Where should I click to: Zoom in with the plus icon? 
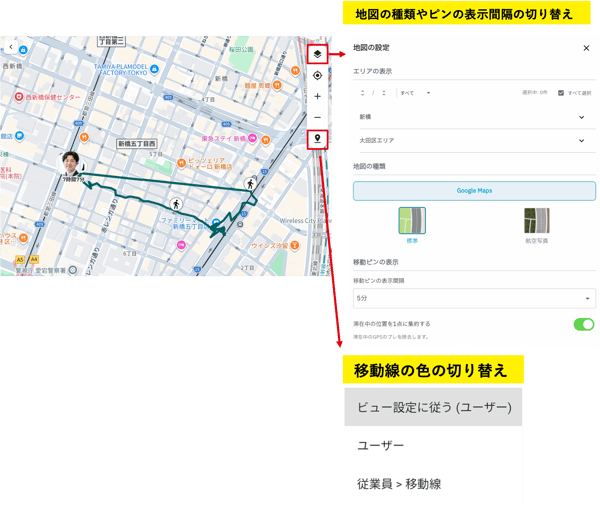coord(317,96)
